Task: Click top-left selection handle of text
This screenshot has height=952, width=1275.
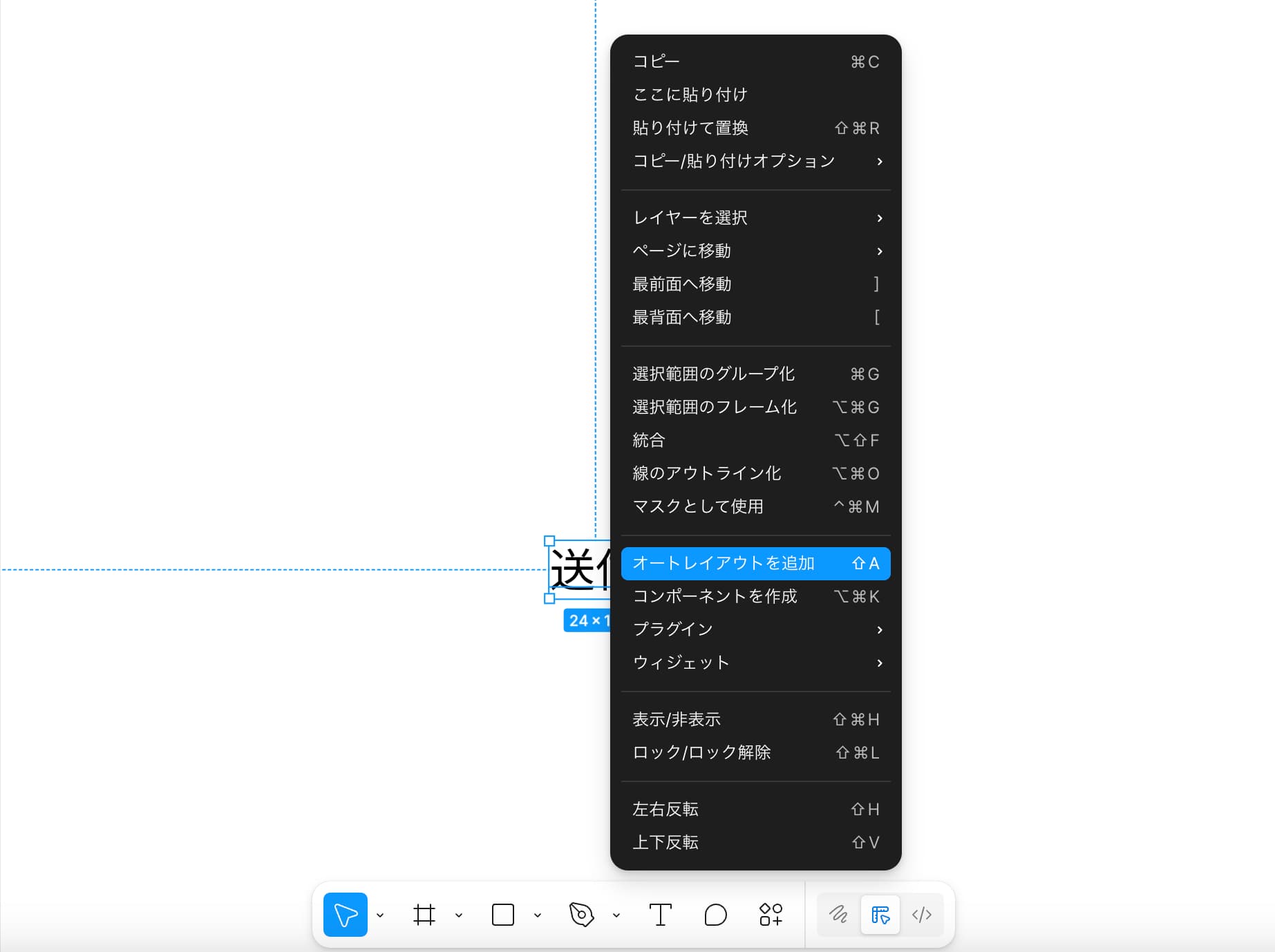Action: click(x=549, y=541)
